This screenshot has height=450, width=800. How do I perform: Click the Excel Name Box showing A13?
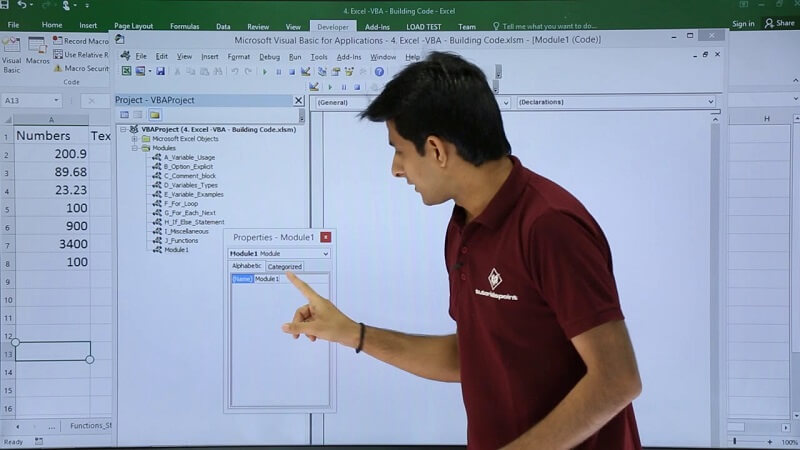click(x=30, y=101)
